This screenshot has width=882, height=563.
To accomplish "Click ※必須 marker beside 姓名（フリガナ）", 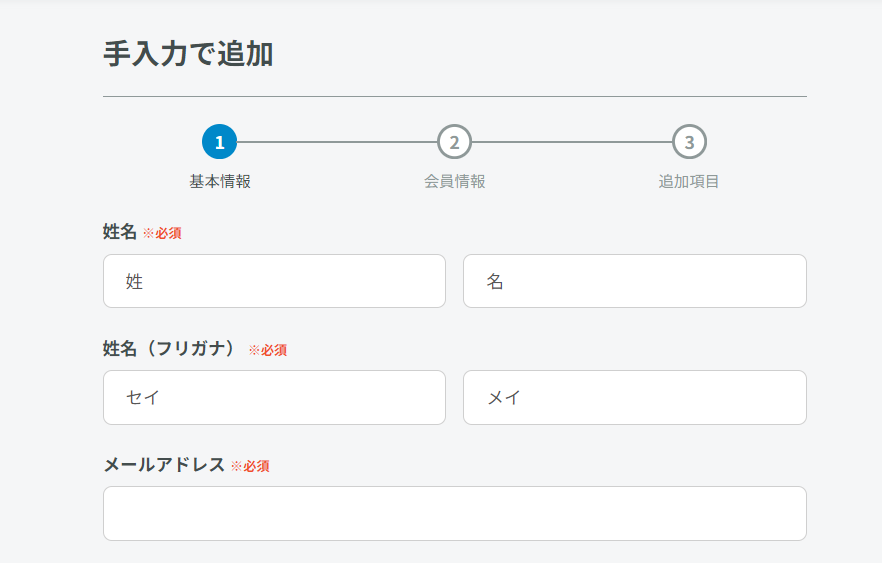I will [x=268, y=350].
